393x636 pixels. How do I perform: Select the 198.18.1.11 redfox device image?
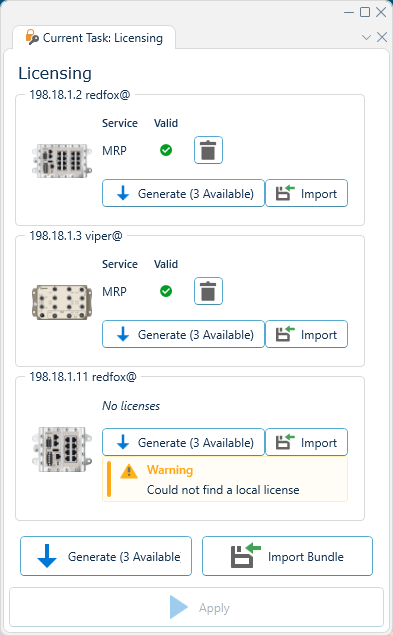pyautogui.click(x=62, y=449)
